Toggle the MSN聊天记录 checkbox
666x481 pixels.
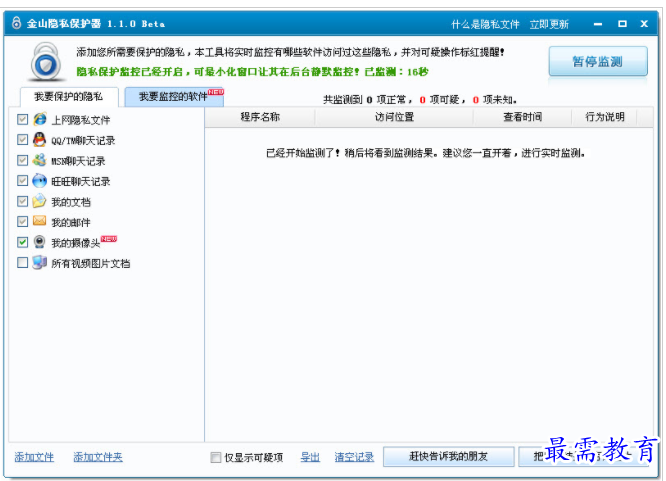(x=23, y=160)
